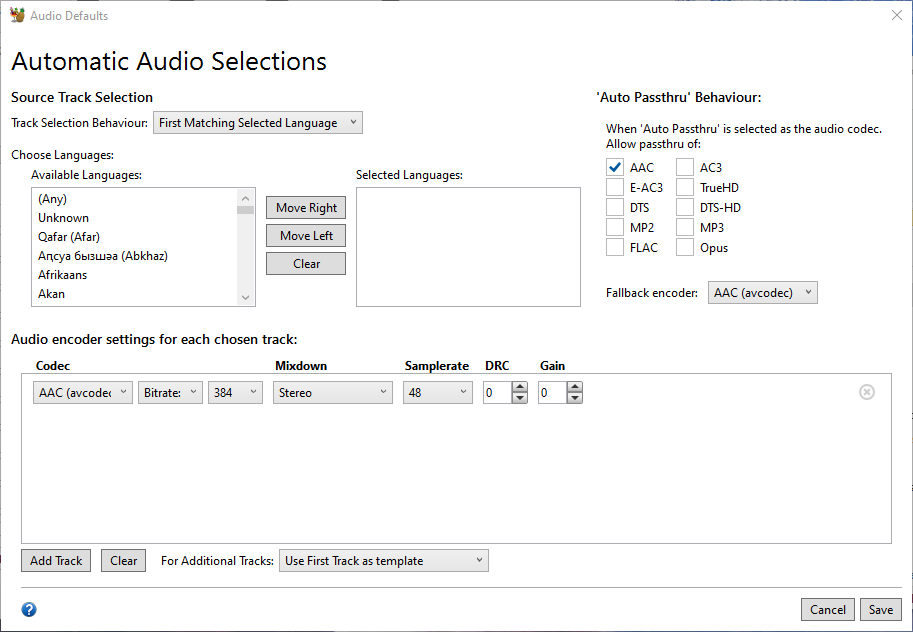Image resolution: width=913 pixels, height=632 pixels.
Task: Click the Available Languages scrollbar thumb
Action: 245,210
